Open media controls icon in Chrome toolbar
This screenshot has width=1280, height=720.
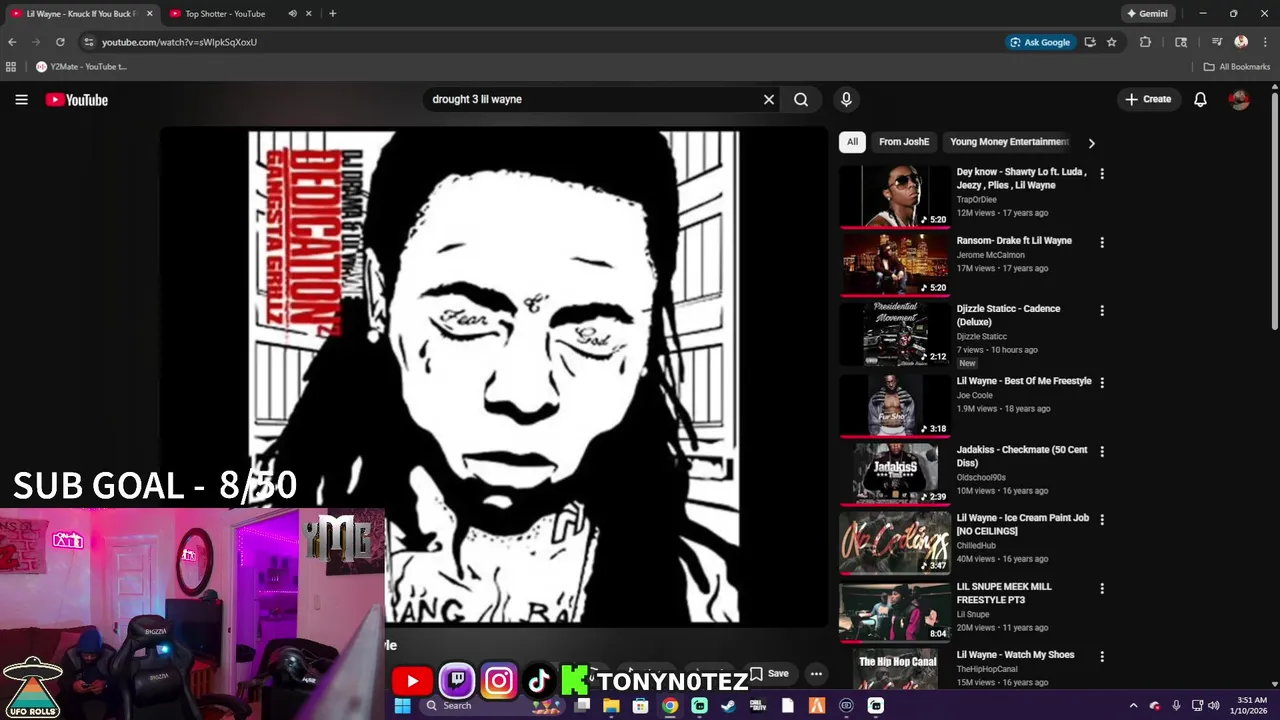coord(1217,42)
